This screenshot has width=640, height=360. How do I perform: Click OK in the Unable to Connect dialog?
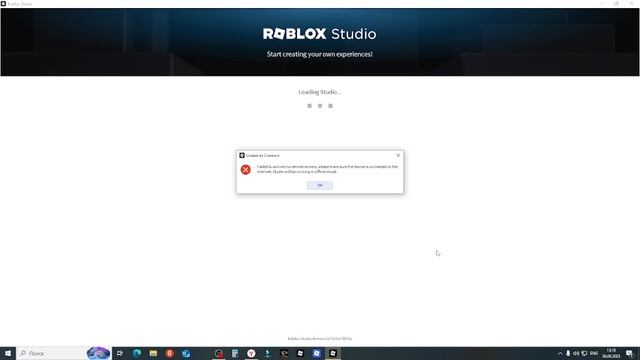coord(320,185)
